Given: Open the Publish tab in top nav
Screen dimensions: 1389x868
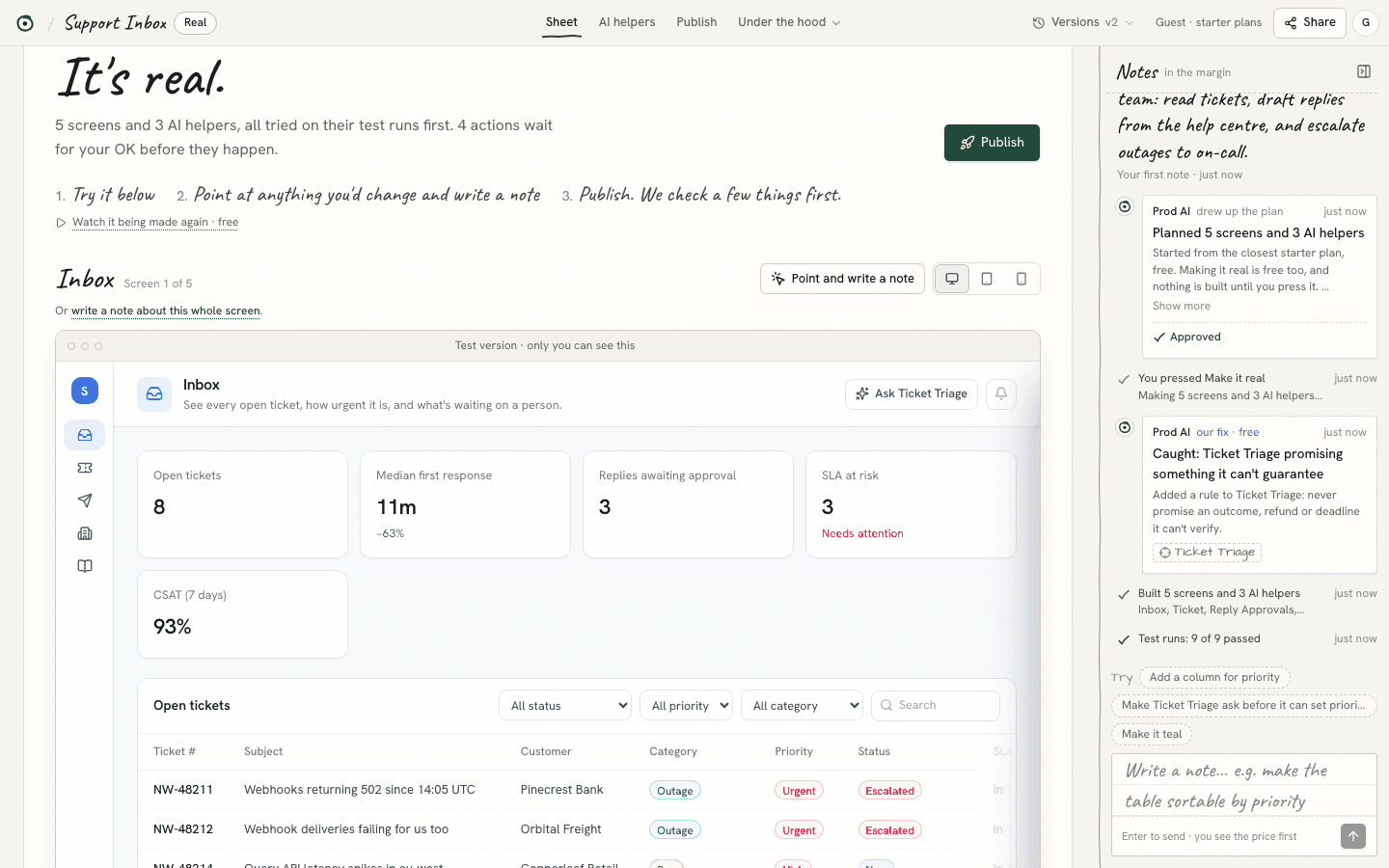Looking at the screenshot, I should [696, 22].
